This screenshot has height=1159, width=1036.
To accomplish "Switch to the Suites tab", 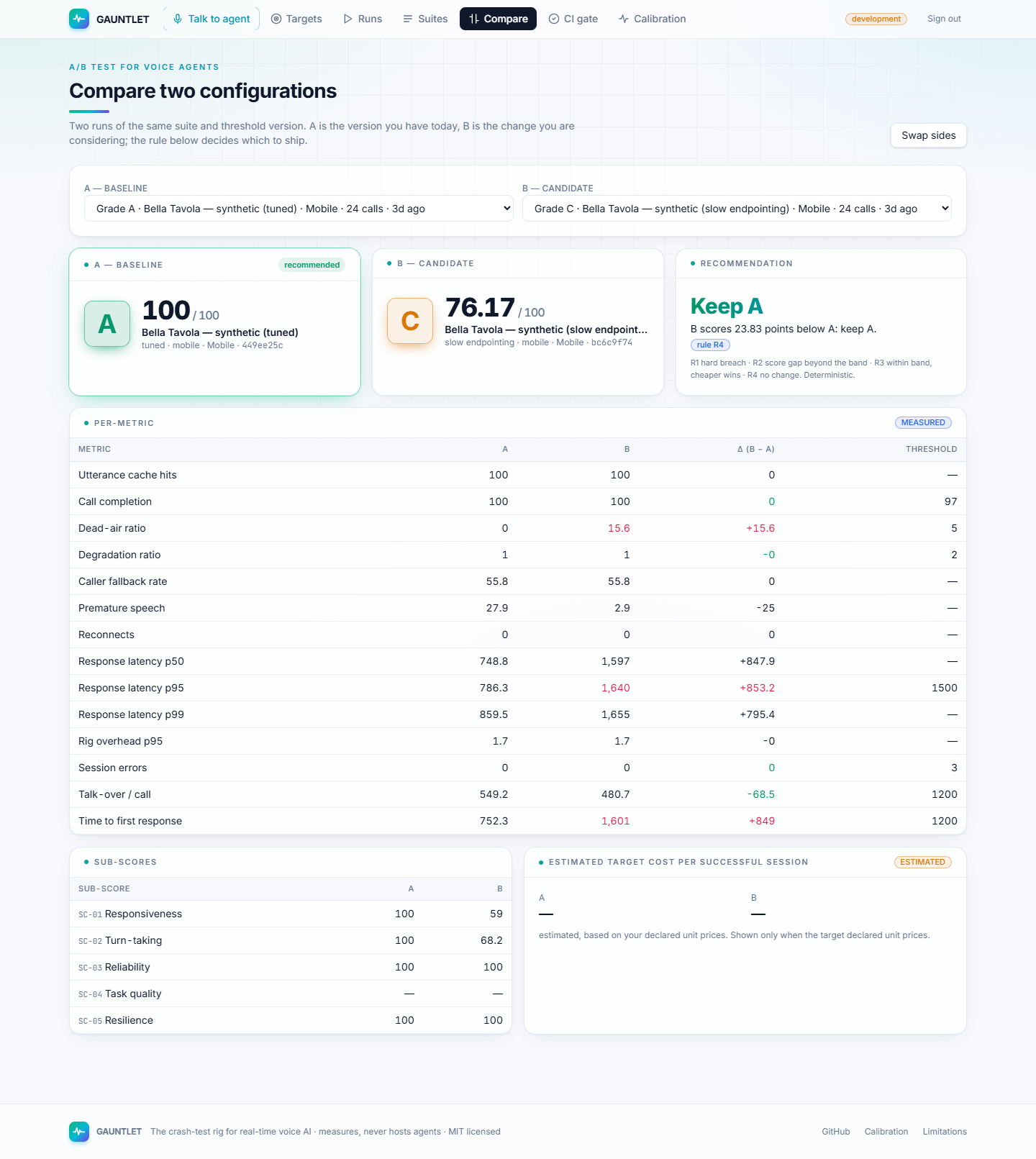I will (425, 19).
